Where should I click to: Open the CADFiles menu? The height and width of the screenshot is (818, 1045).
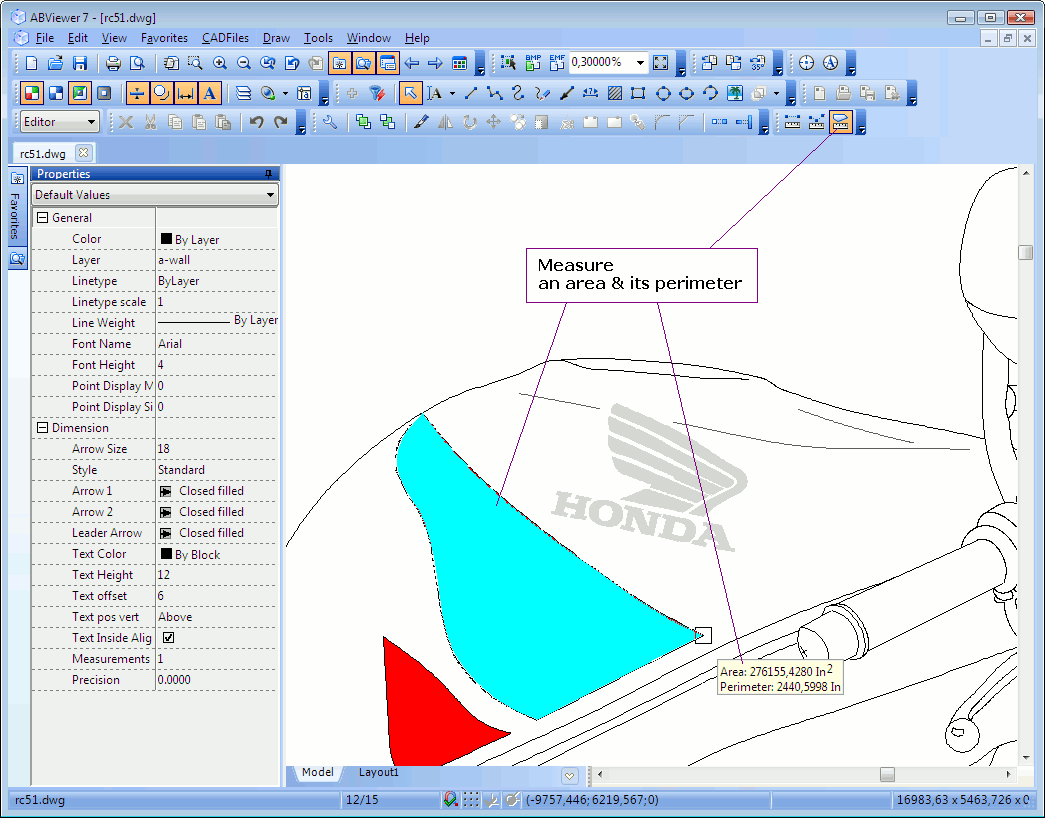pos(225,38)
